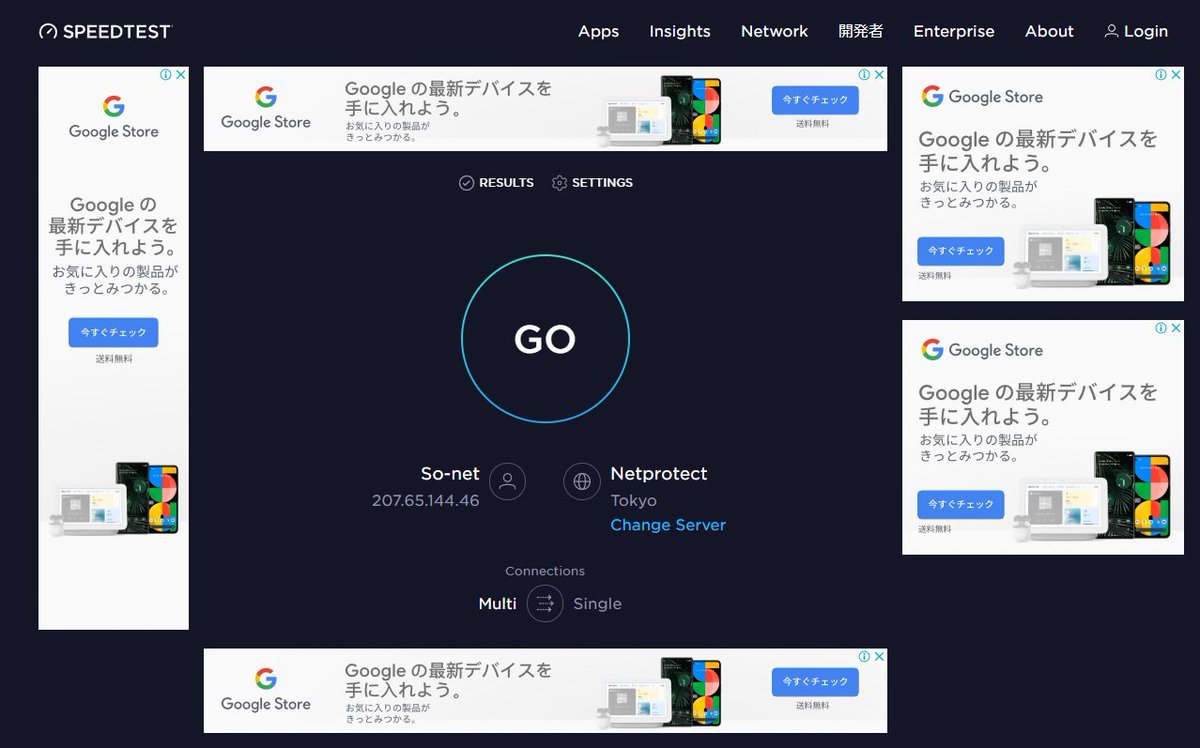The image size is (1200, 748).
Task: Click 今すぐチェック button in left sidebar ad
Action: (113, 332)
